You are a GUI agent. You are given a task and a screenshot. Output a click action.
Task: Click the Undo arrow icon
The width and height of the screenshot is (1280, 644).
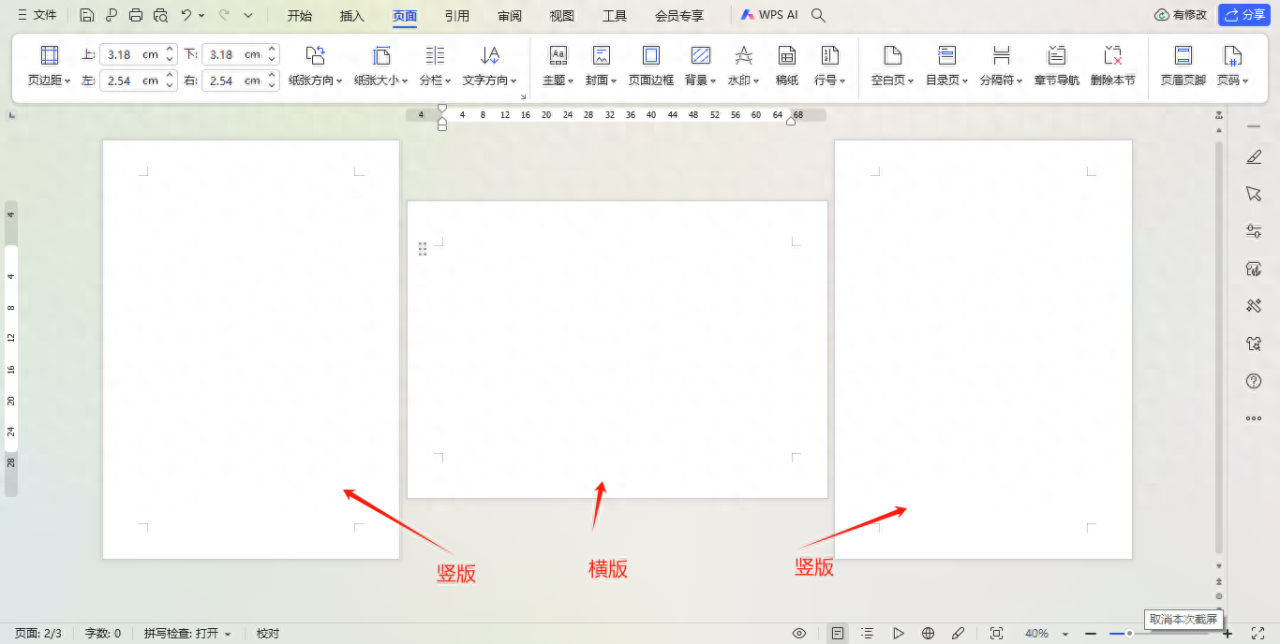coord(186,15)
